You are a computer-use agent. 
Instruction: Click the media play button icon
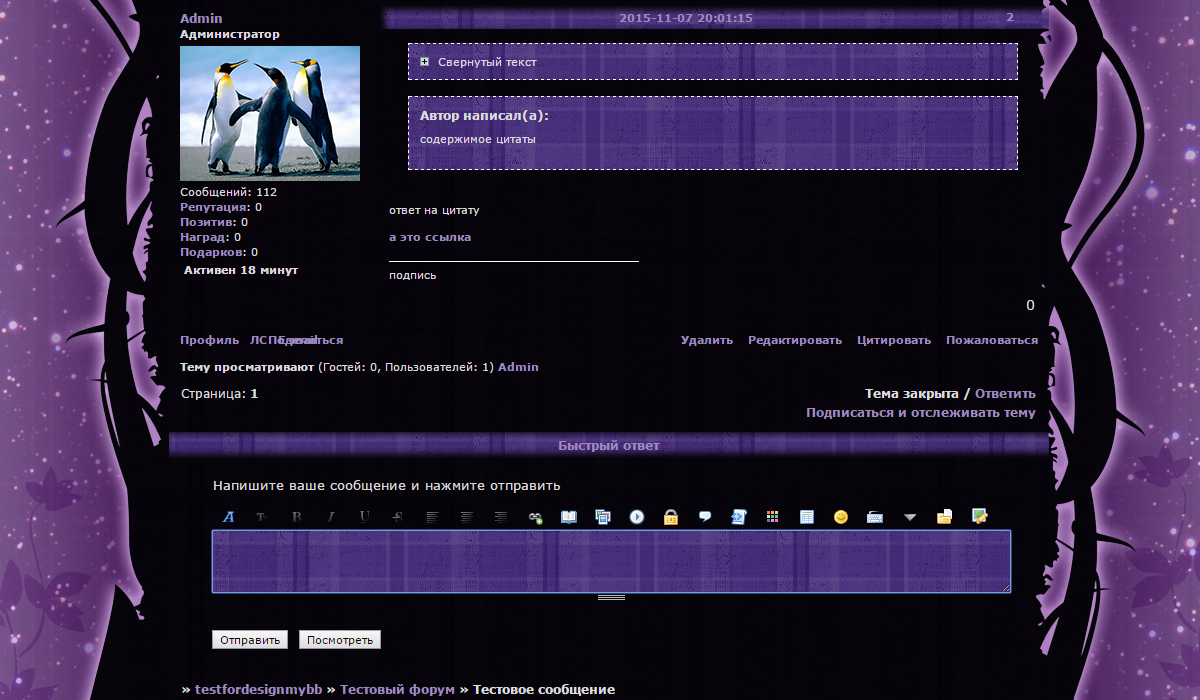(637, 517)
